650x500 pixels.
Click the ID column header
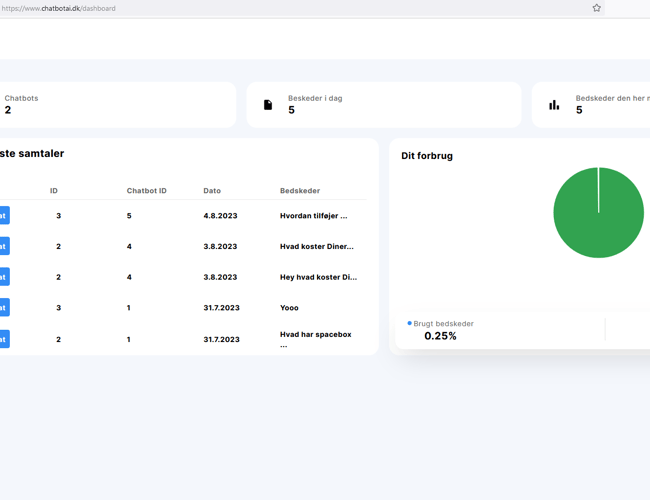pos(54,191)
